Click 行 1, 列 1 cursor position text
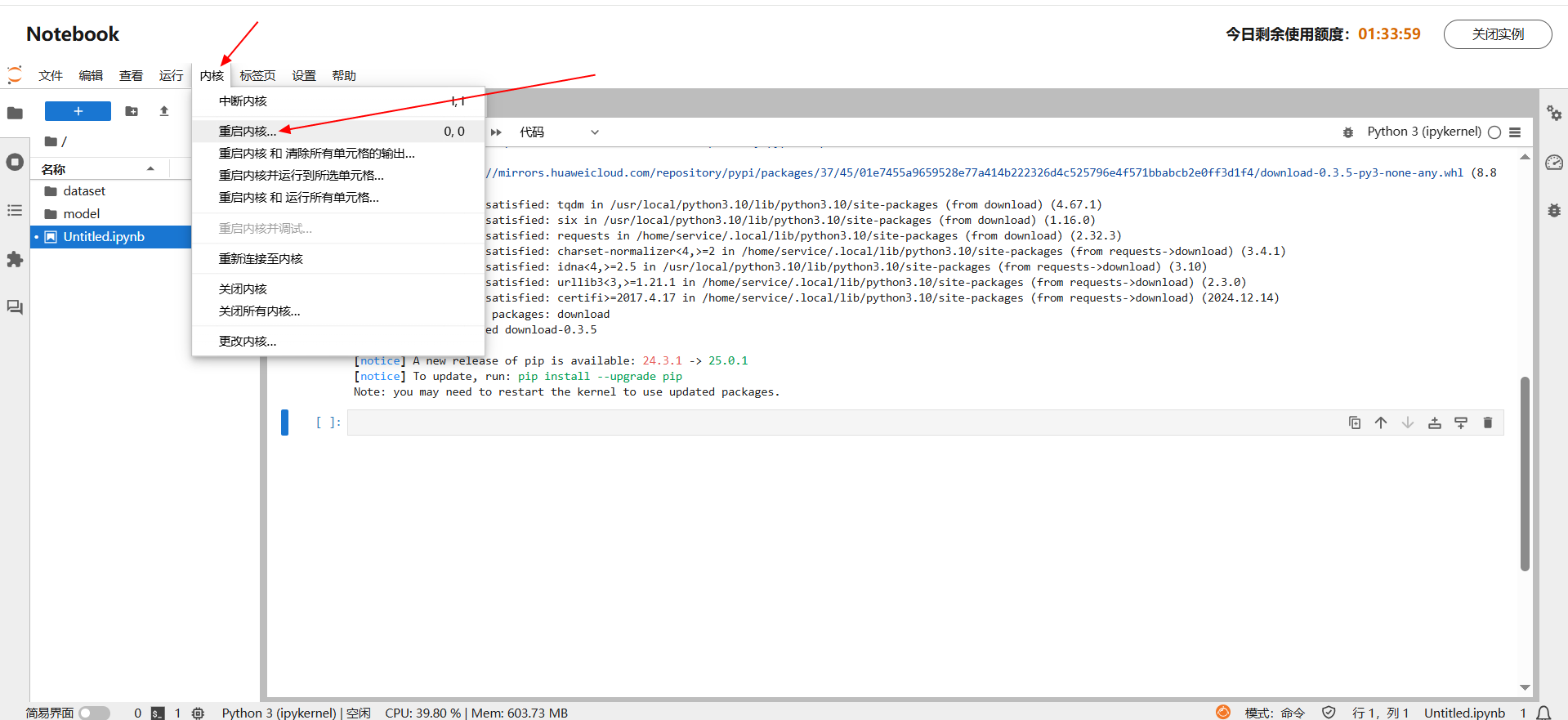Viewport: 1568px width, 720px height. 1380,713
